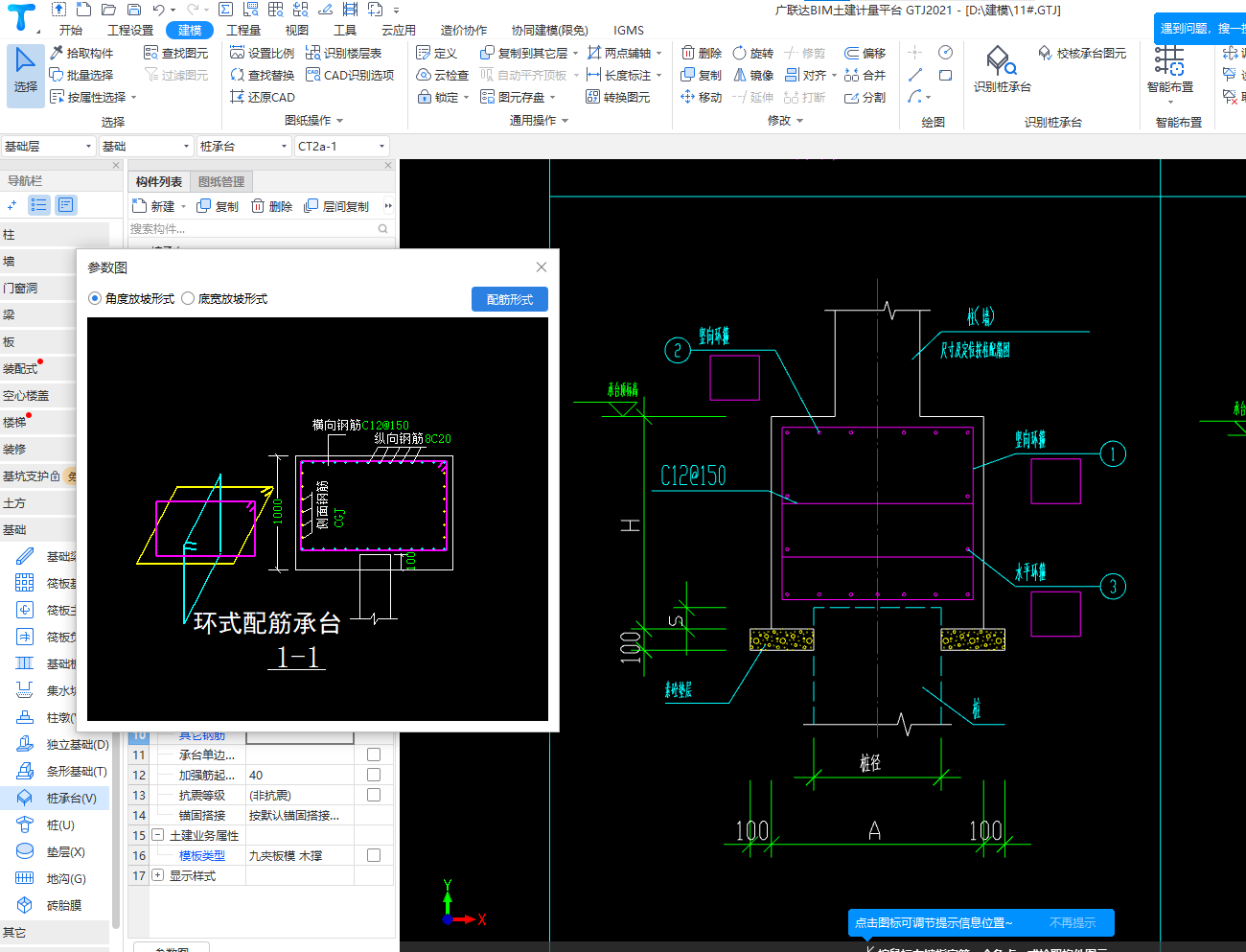The width and height of the screenshot is (1246, 952).
Task: Click 镜像 mirror tool
Action: pos(753,75)
